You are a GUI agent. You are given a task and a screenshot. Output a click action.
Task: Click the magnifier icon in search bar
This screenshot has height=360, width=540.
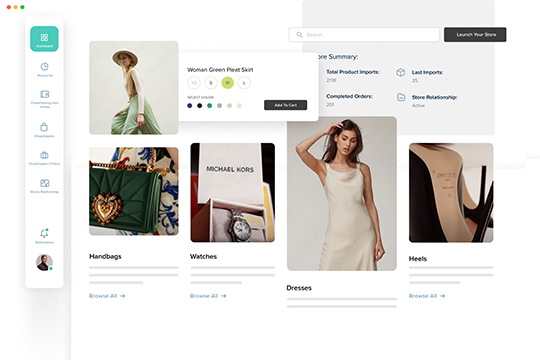coord(299,34)
